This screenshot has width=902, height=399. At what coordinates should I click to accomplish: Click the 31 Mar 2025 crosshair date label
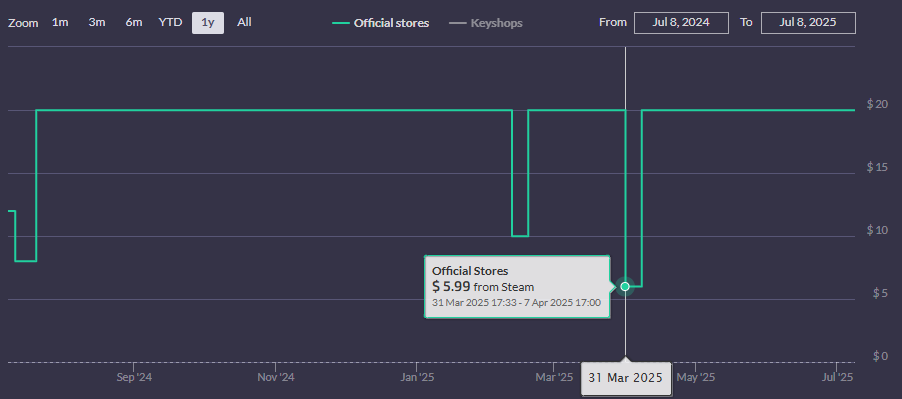626,378
